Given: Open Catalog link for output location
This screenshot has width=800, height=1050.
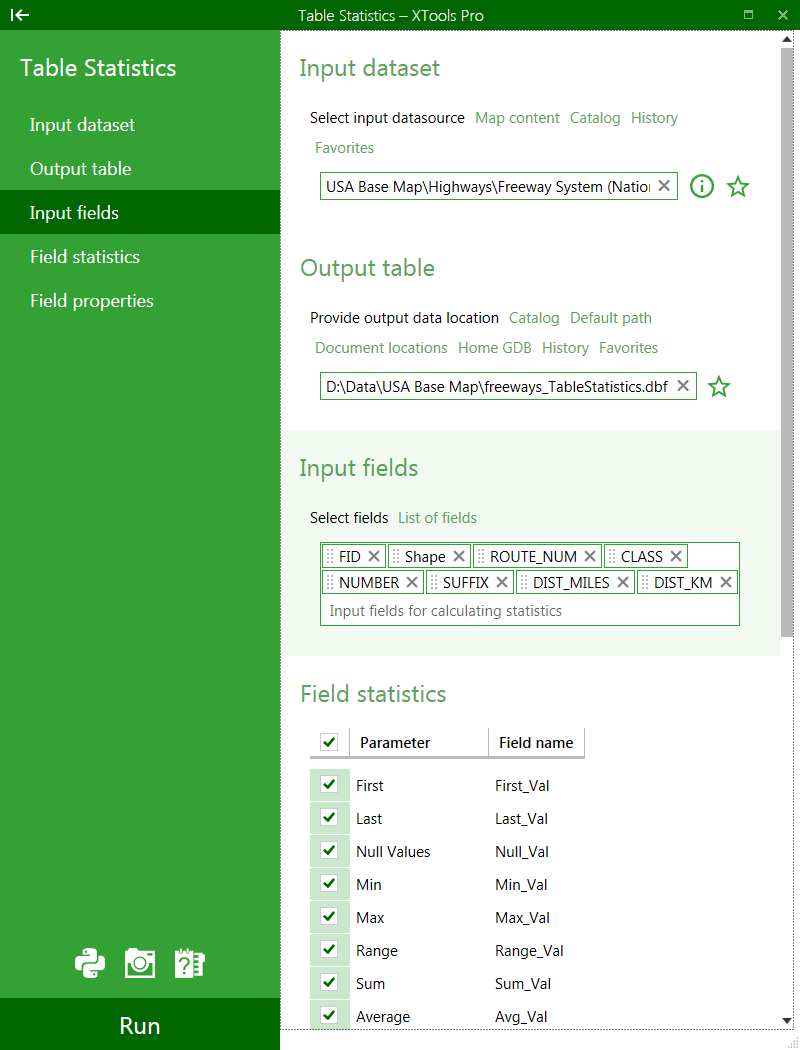Looking at the screenshot, I should [534, 318].
